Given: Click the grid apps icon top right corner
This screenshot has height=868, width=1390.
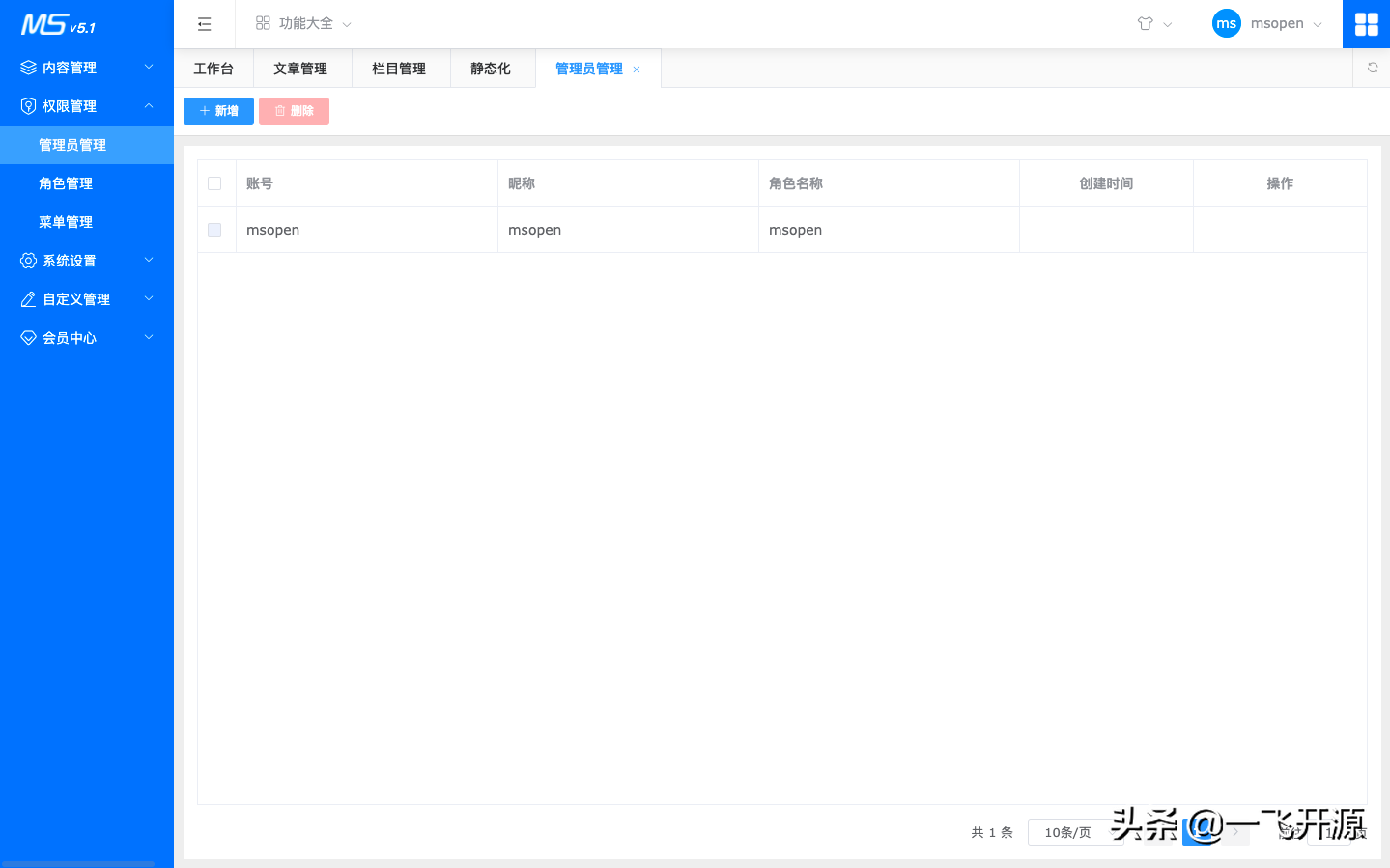Looking at the screenshot, I should pos(1366,23).
